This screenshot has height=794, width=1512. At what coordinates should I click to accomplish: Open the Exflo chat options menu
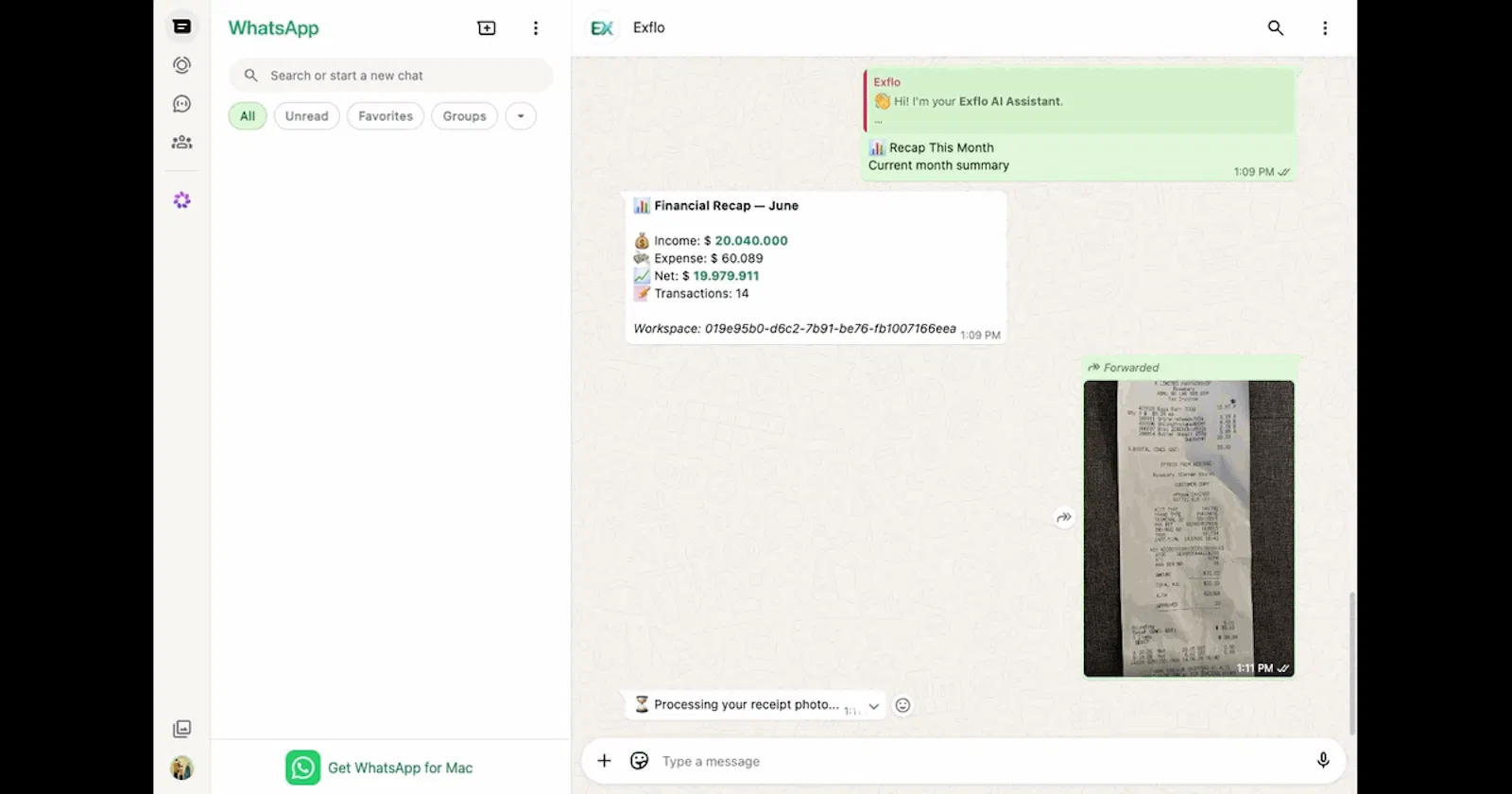[x=1325, y=28]
